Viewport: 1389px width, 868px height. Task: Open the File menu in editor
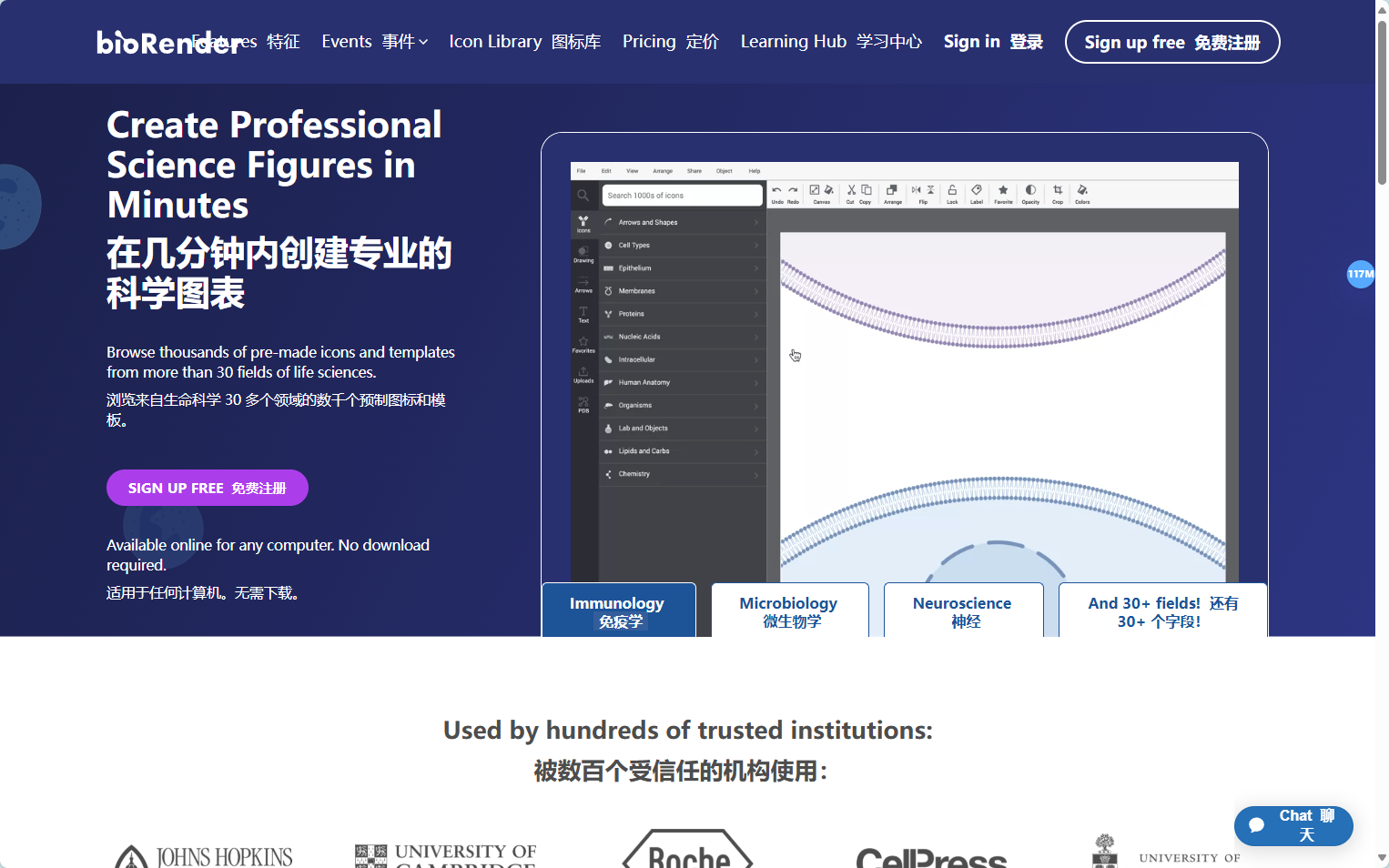click(x=581, y=171)
